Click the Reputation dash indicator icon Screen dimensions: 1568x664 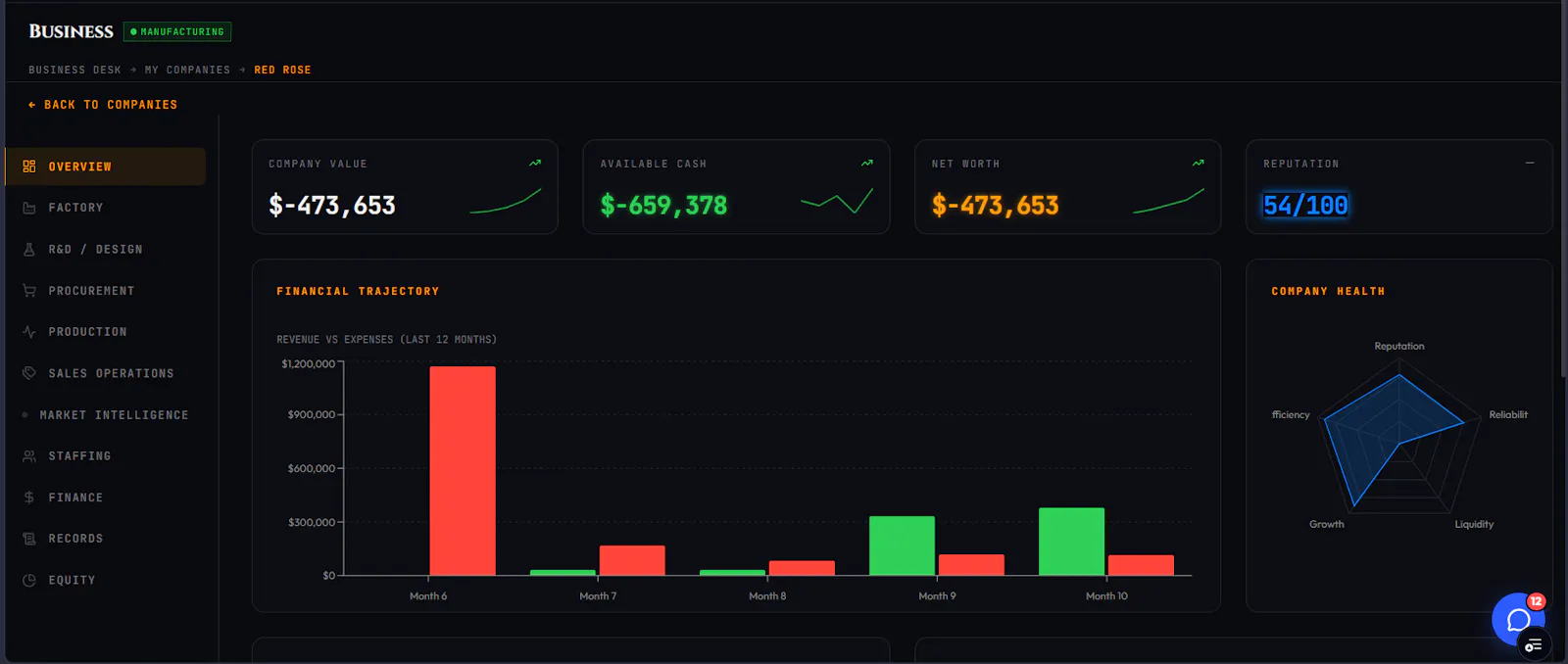pos(1530,164)
